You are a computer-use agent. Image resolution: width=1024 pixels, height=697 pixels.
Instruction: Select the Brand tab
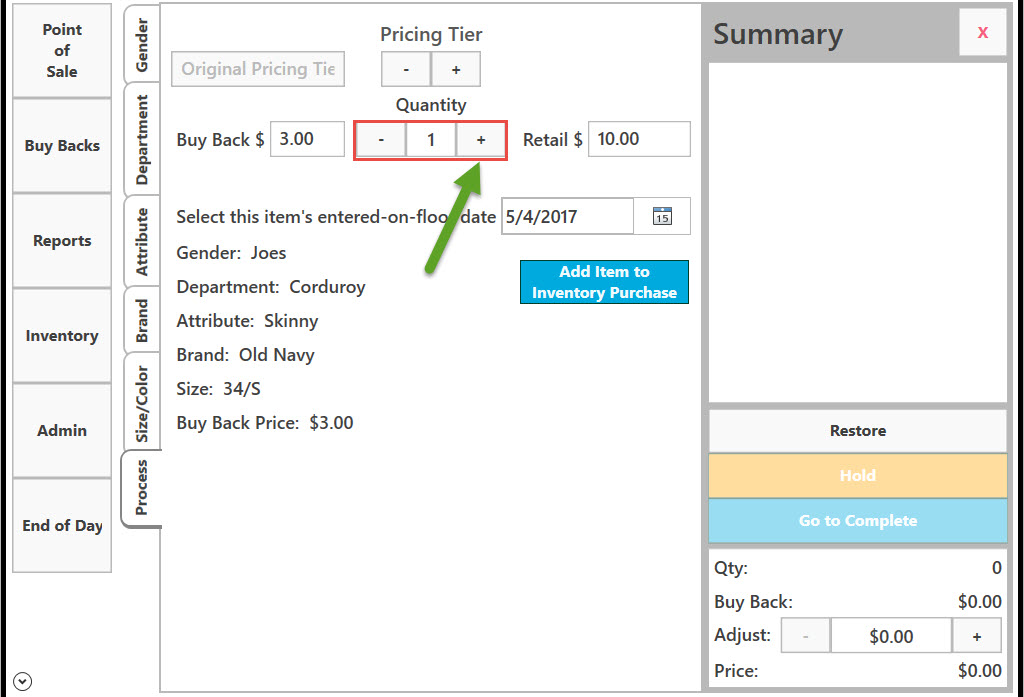[x=142, y=320]
